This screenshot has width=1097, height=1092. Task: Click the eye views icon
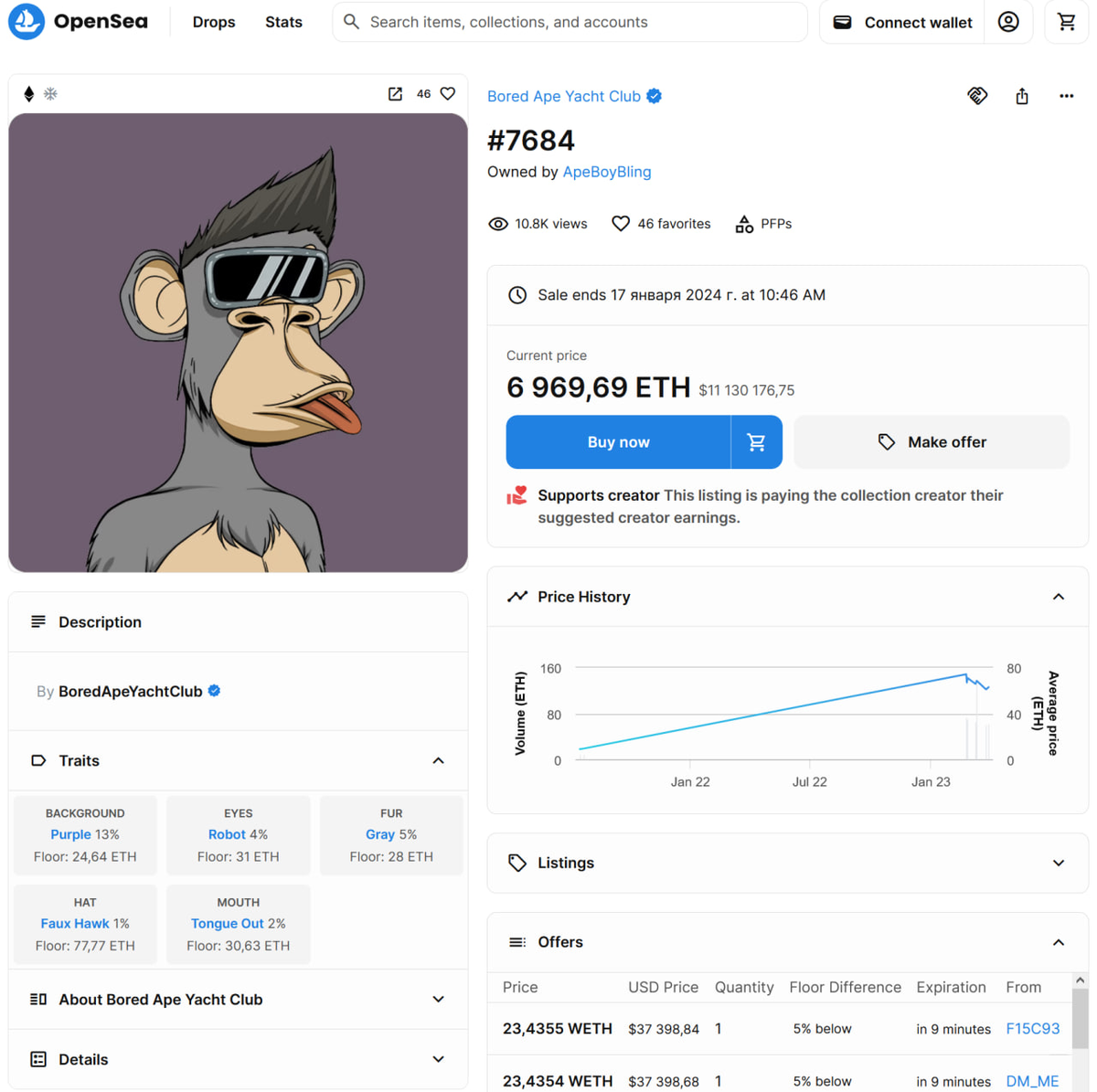tap(498, 224)
